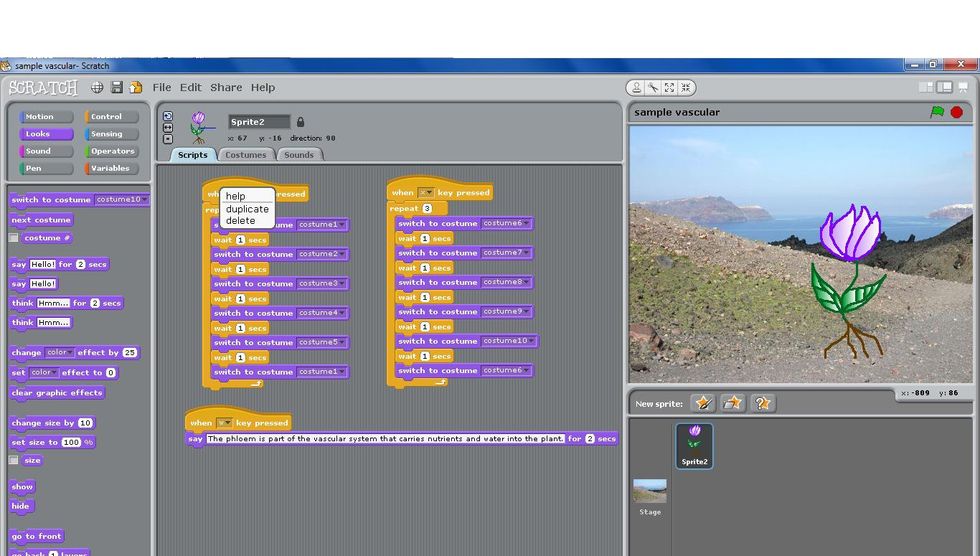Switch to the Costumes tab
Viewport: 980px width, 556px height.
pyautogui.click(x=245, y=155)
